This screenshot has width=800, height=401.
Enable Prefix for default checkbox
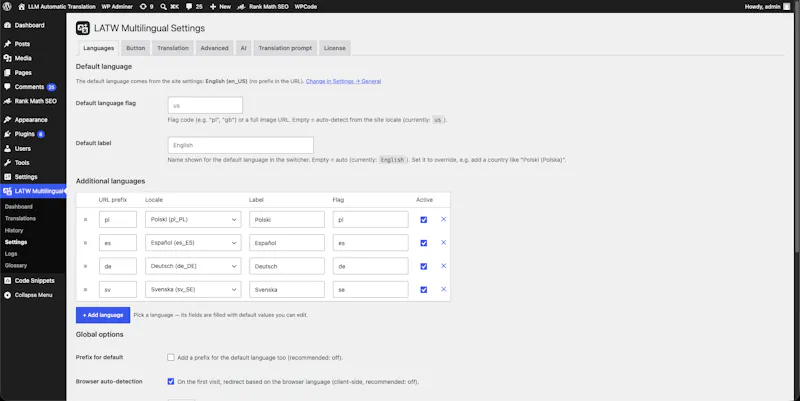[x=171, y=358]
